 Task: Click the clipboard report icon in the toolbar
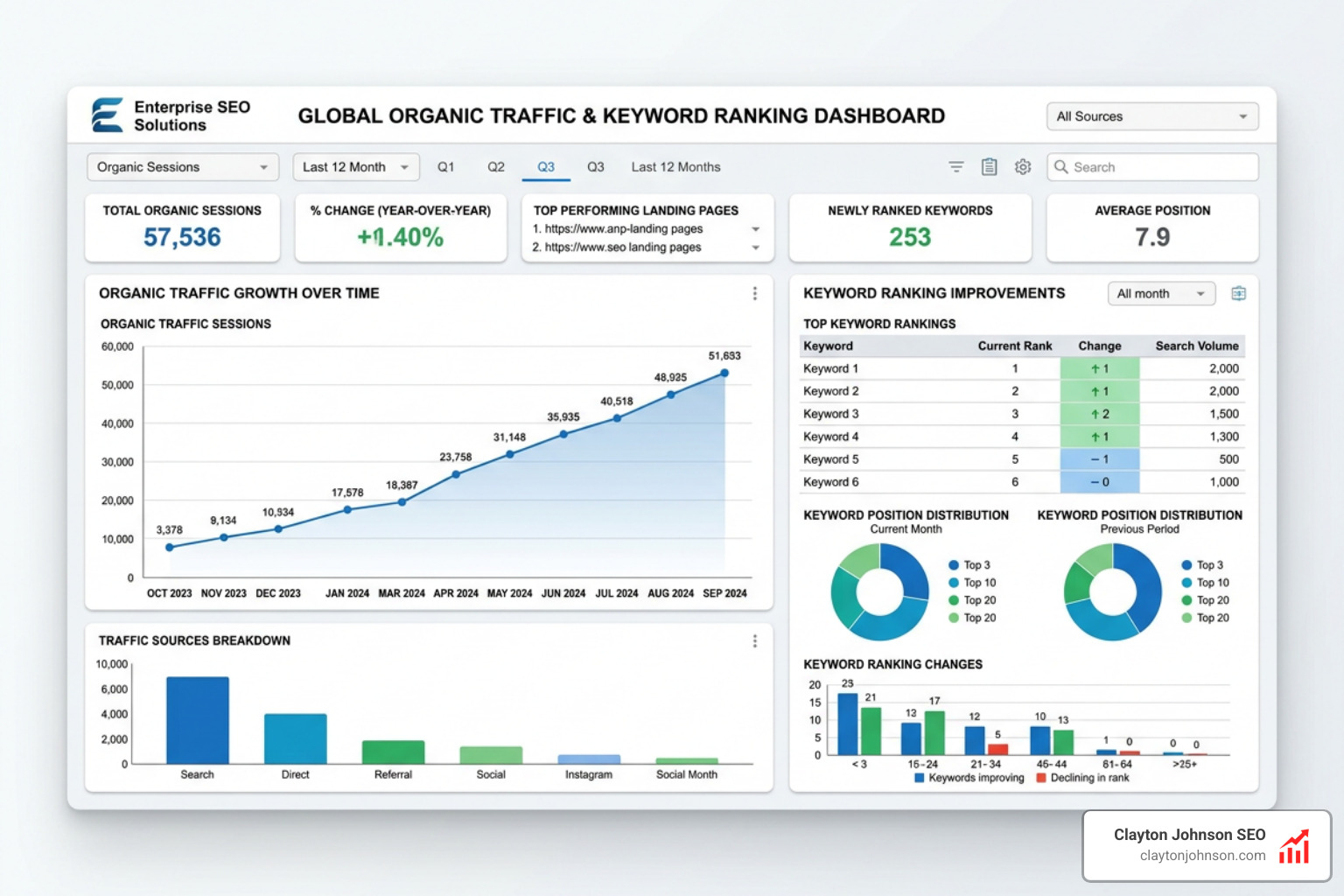pos(989,166)
